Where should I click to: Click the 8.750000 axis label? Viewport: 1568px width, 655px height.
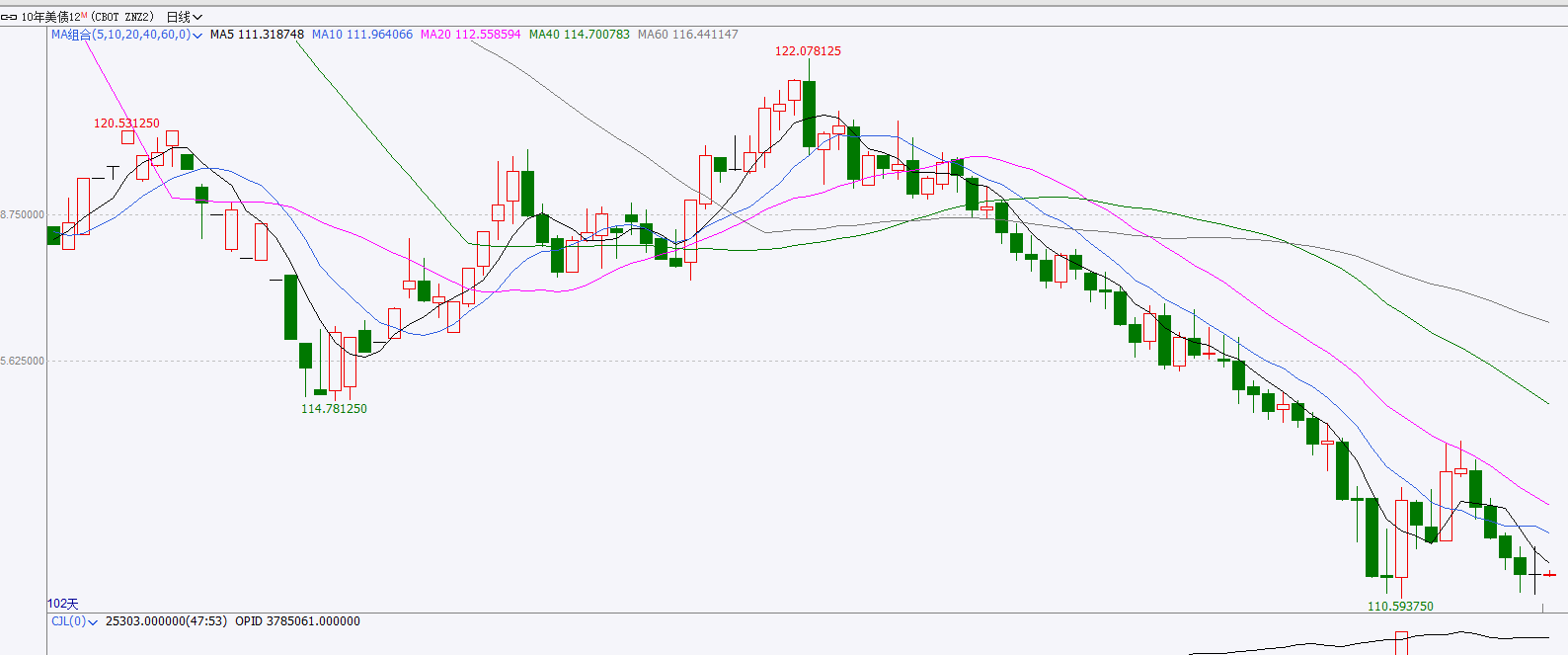tap(23, 215)
